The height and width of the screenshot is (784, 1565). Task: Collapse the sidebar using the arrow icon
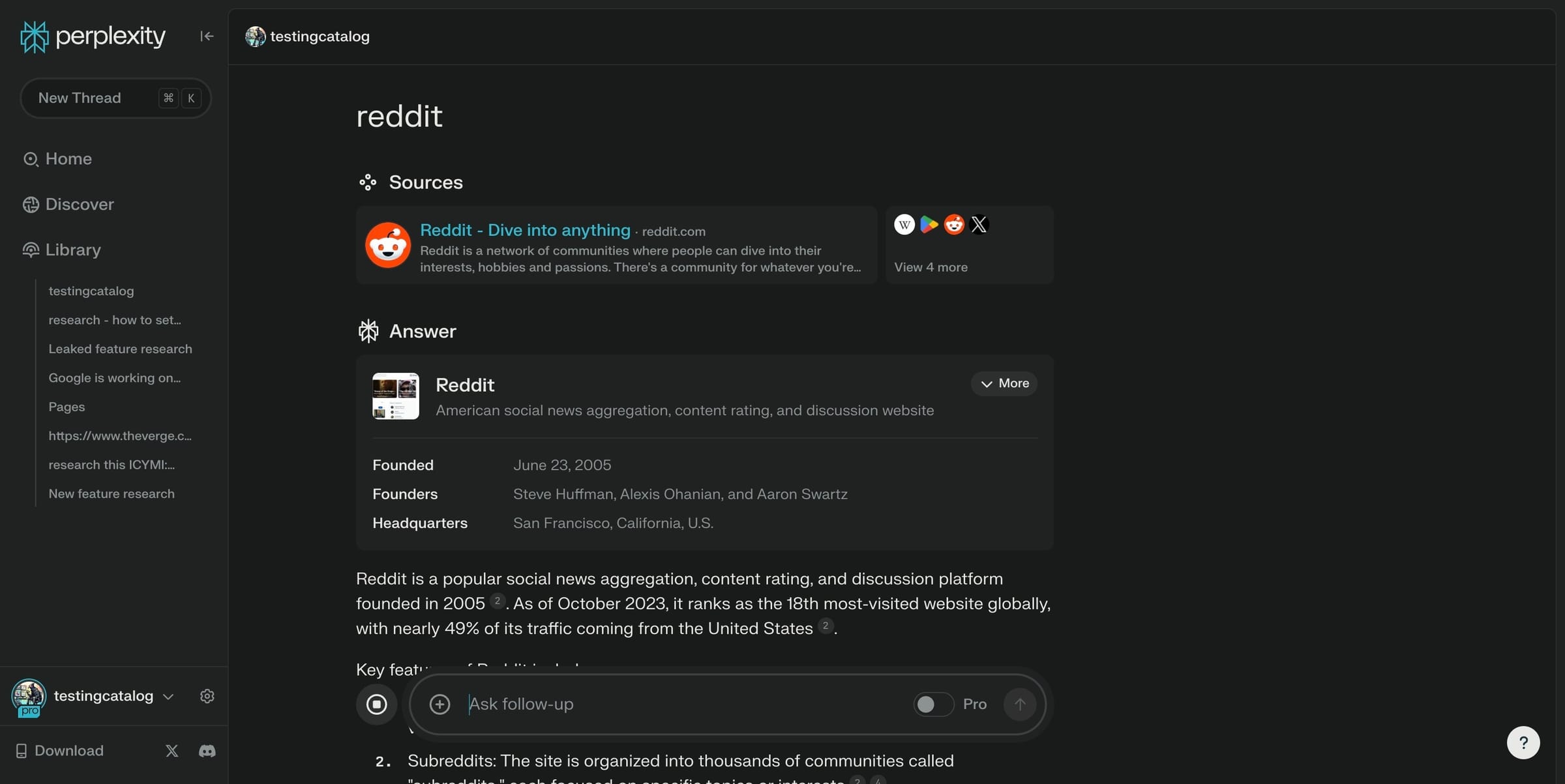tap(207, 36)
